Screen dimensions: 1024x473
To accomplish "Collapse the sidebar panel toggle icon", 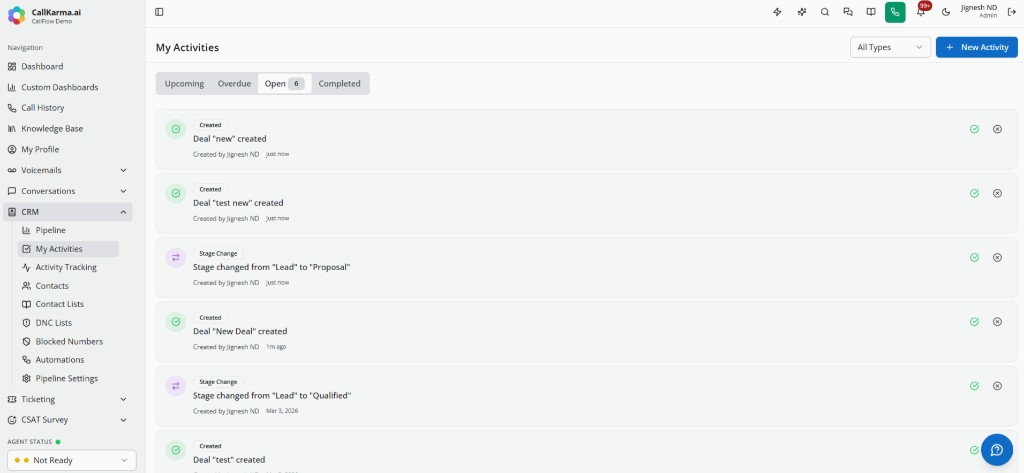I will pos(159,12).
